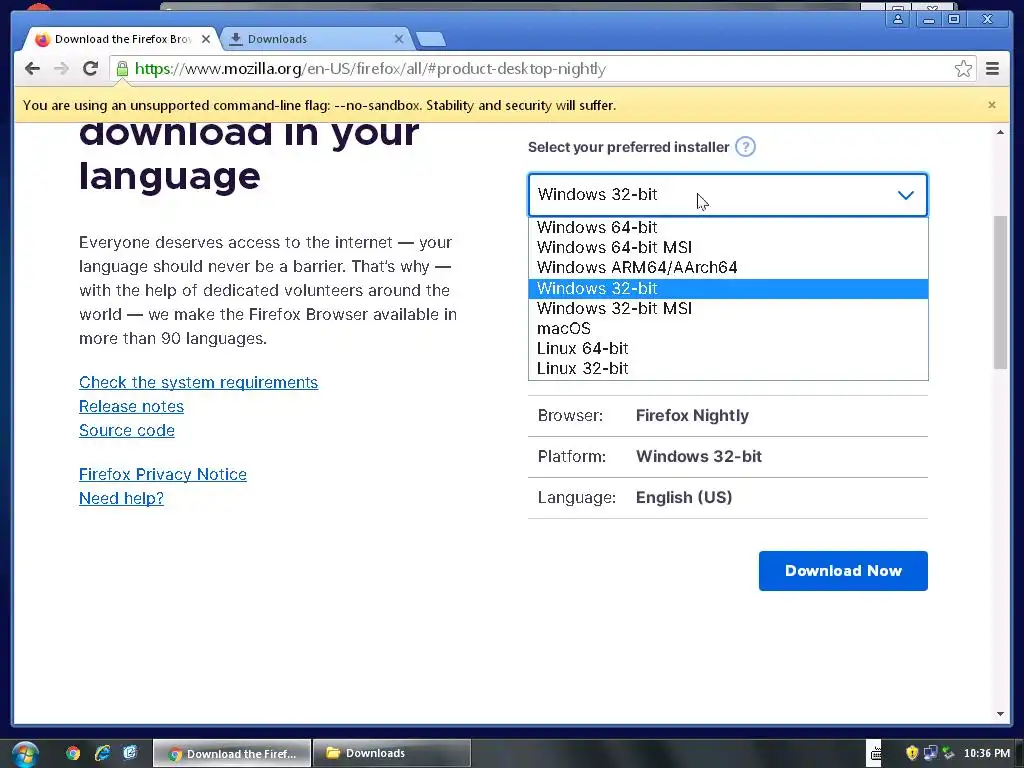Choose macOS from the installer list

(728, 328)
